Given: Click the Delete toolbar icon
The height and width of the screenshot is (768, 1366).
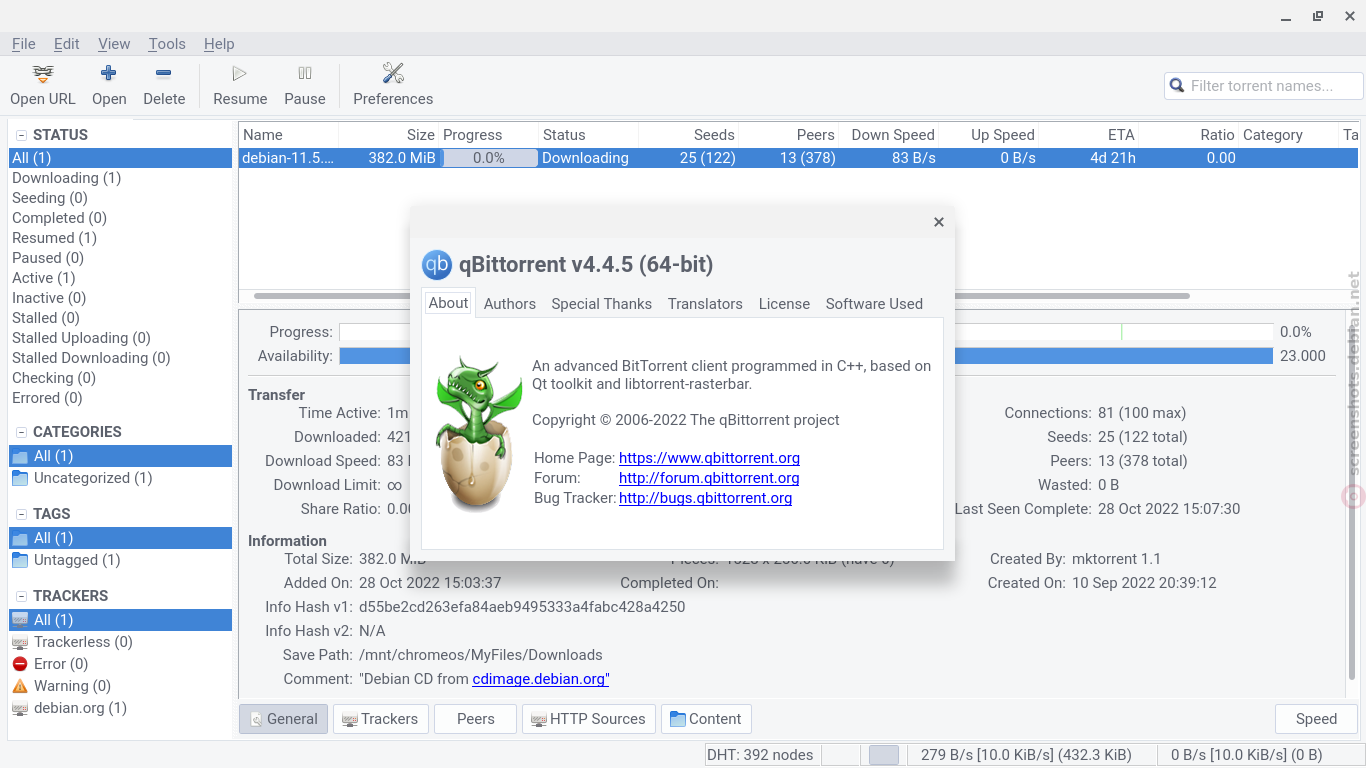Looking at the screenshot, I should coord(164,73).
